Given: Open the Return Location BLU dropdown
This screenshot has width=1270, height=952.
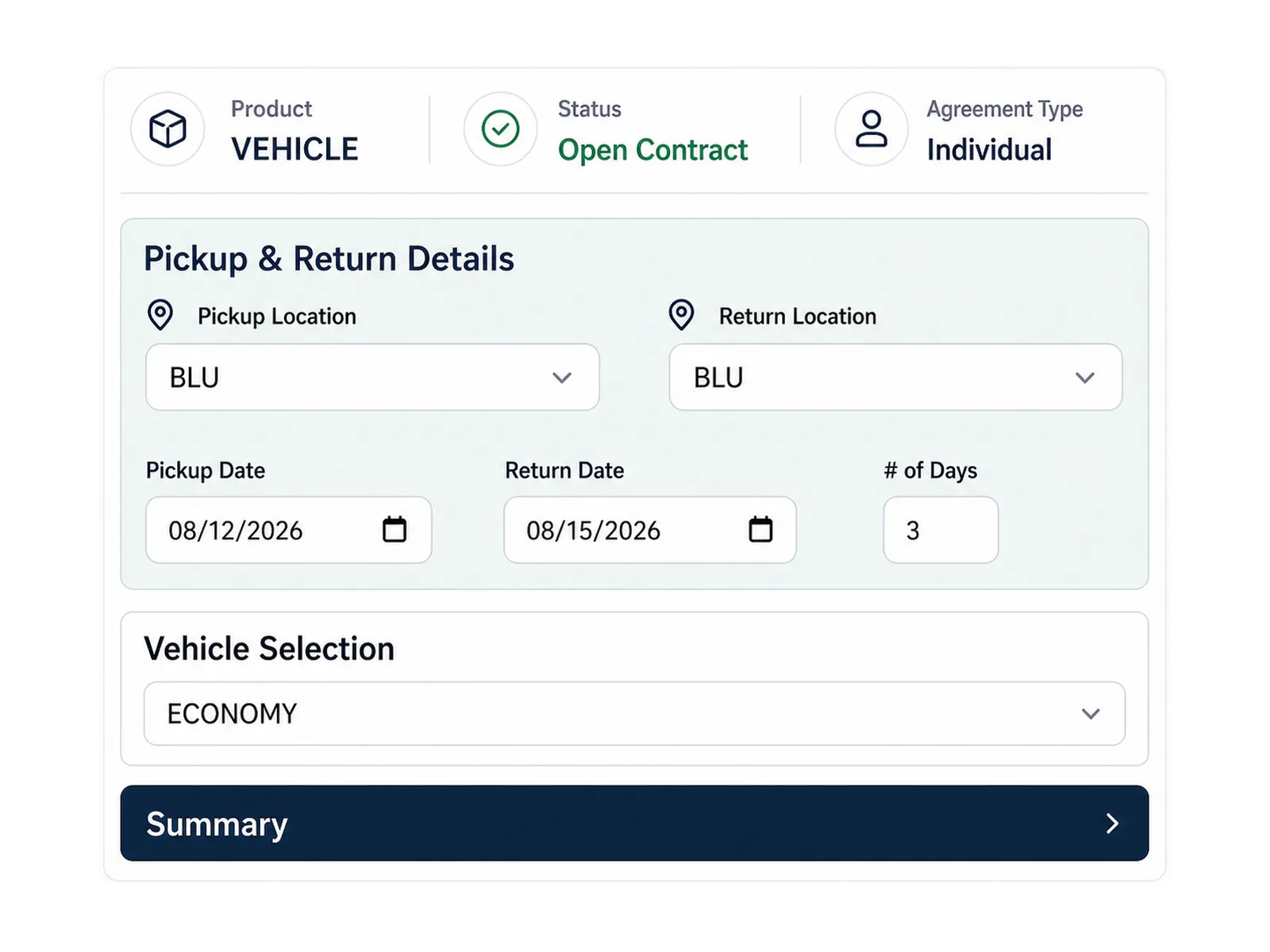Looking at the screenshot, I should (895, 377).
